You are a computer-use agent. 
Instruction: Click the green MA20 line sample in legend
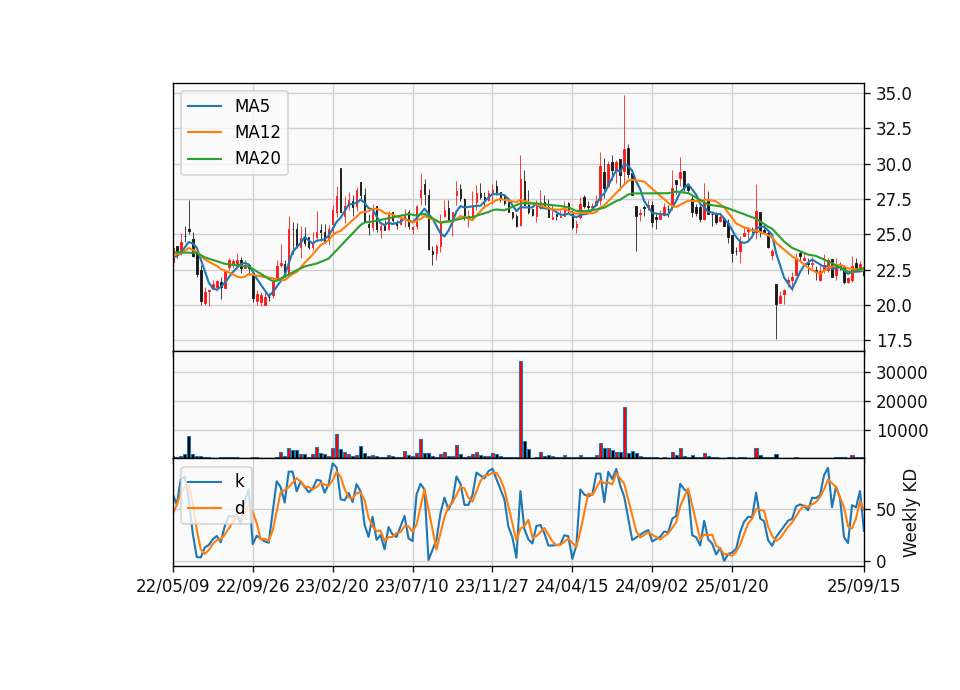204,158
